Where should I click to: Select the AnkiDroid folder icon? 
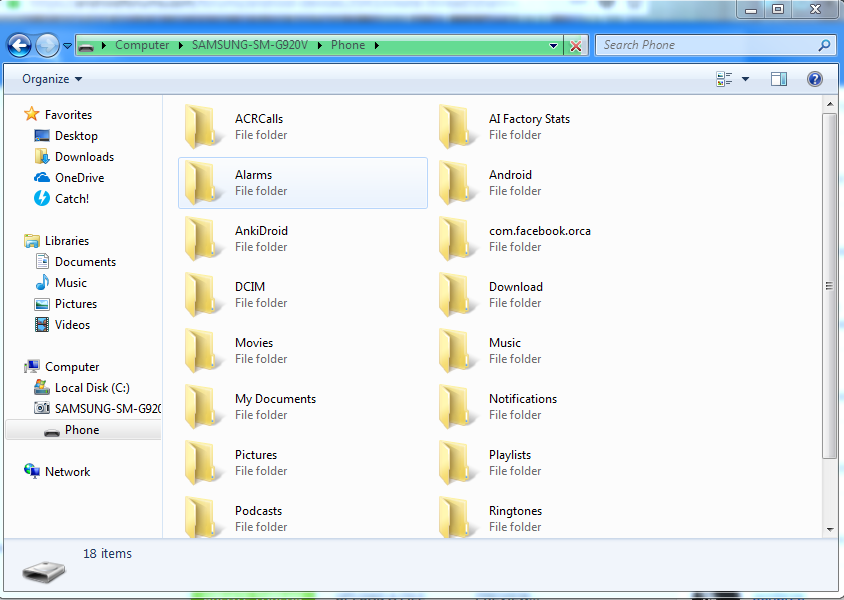(202, 239)
